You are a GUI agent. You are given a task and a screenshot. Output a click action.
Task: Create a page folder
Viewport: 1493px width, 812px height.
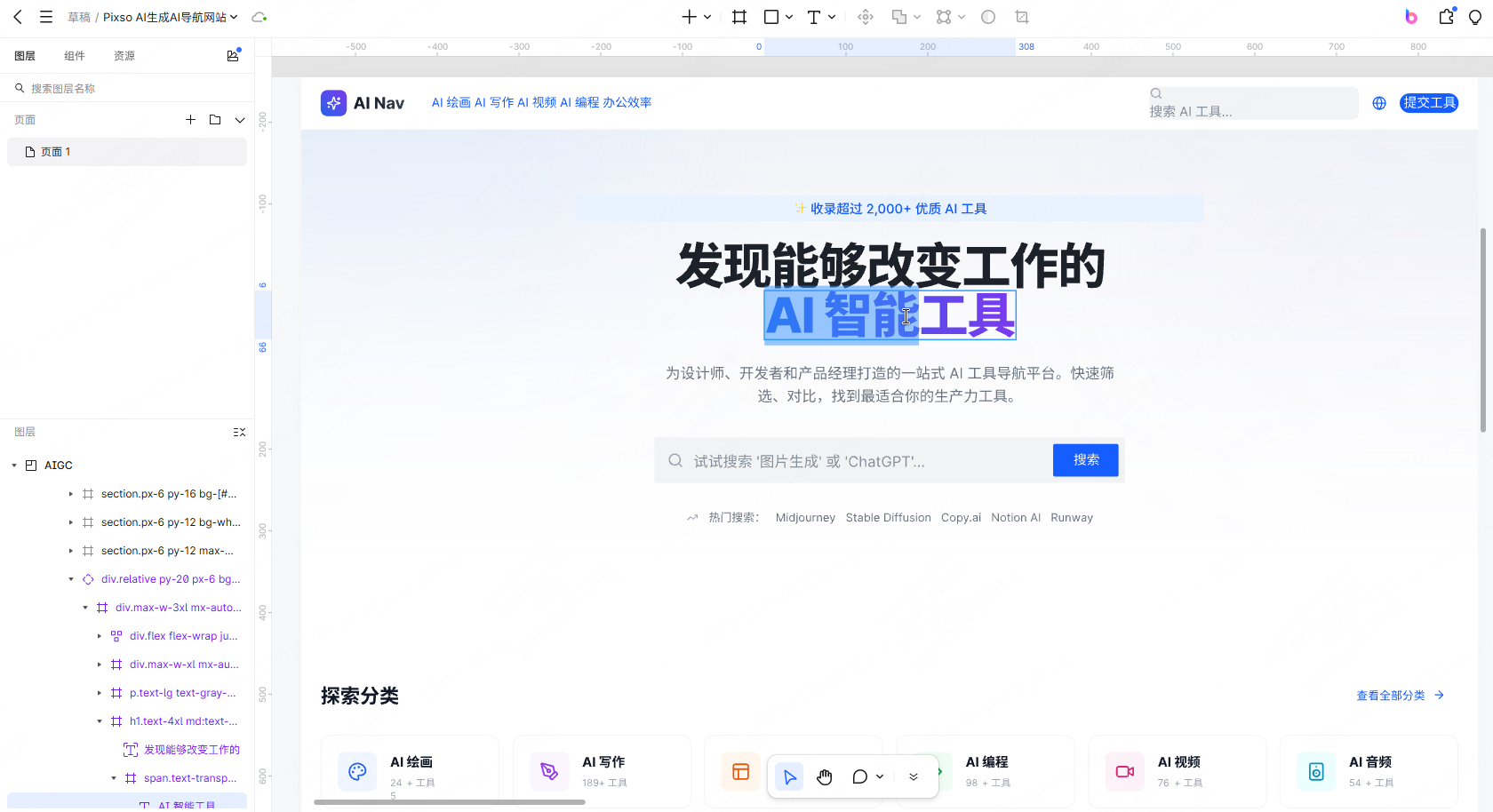(215, 119)
